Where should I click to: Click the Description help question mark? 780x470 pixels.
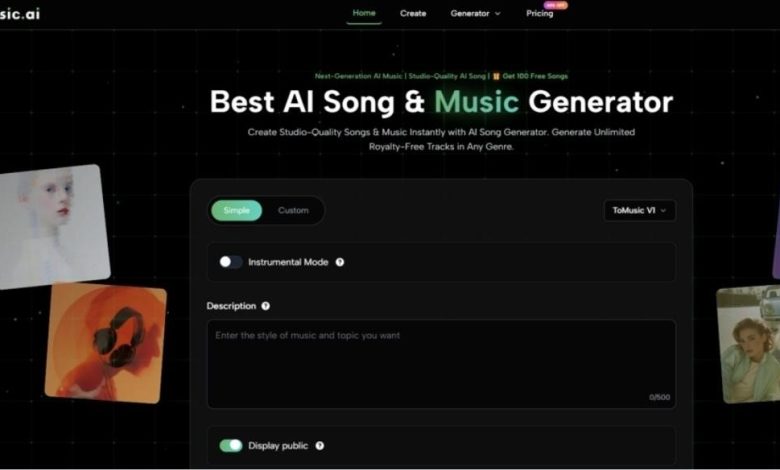266,306
